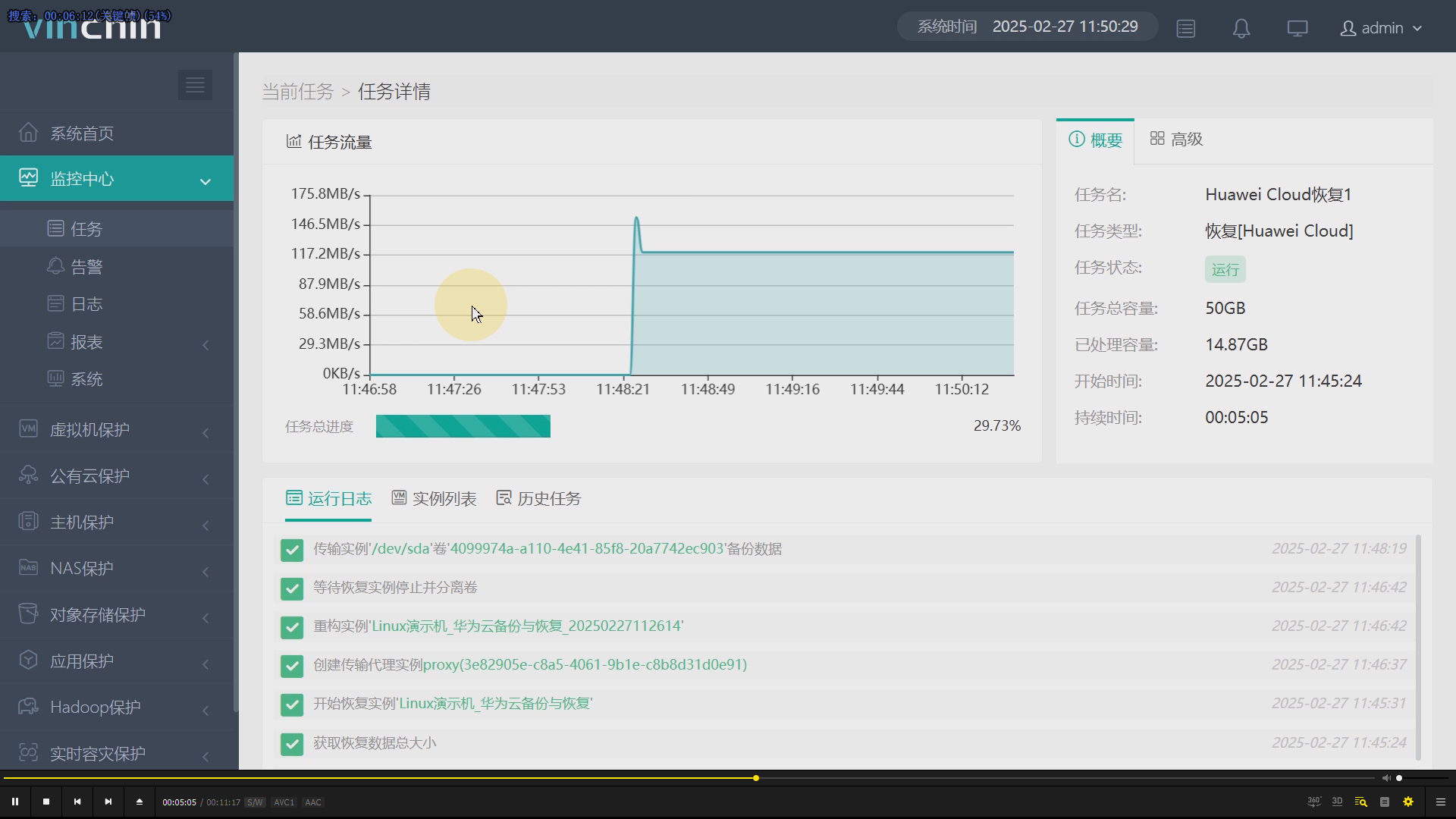Open 告警 alerts in sidebar
Screen dimensions: 1456x819
pyautogui.click(x=86, y=267)
